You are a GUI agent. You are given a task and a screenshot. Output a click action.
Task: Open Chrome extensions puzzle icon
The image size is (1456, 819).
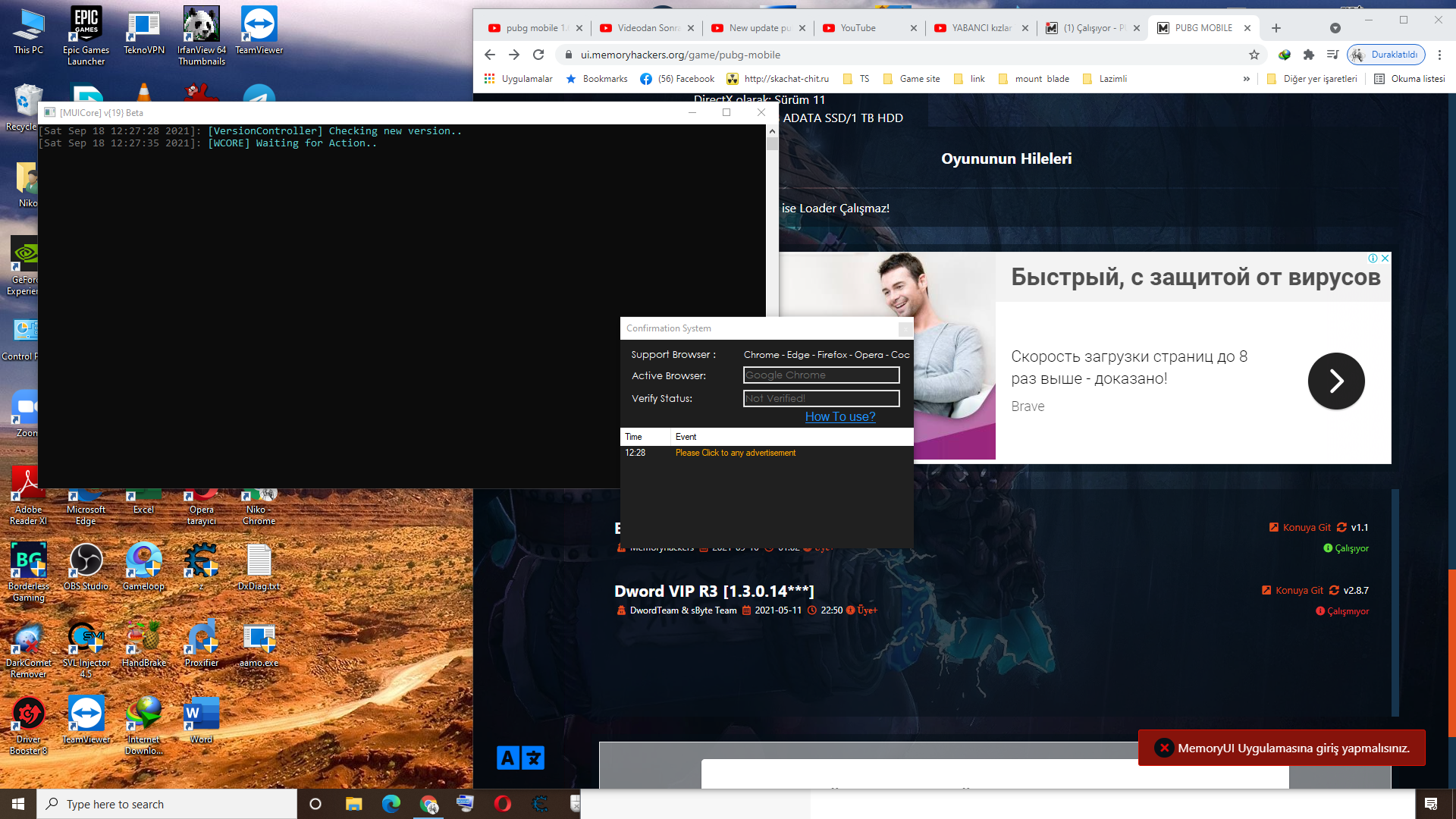(x=1308, y=55)
